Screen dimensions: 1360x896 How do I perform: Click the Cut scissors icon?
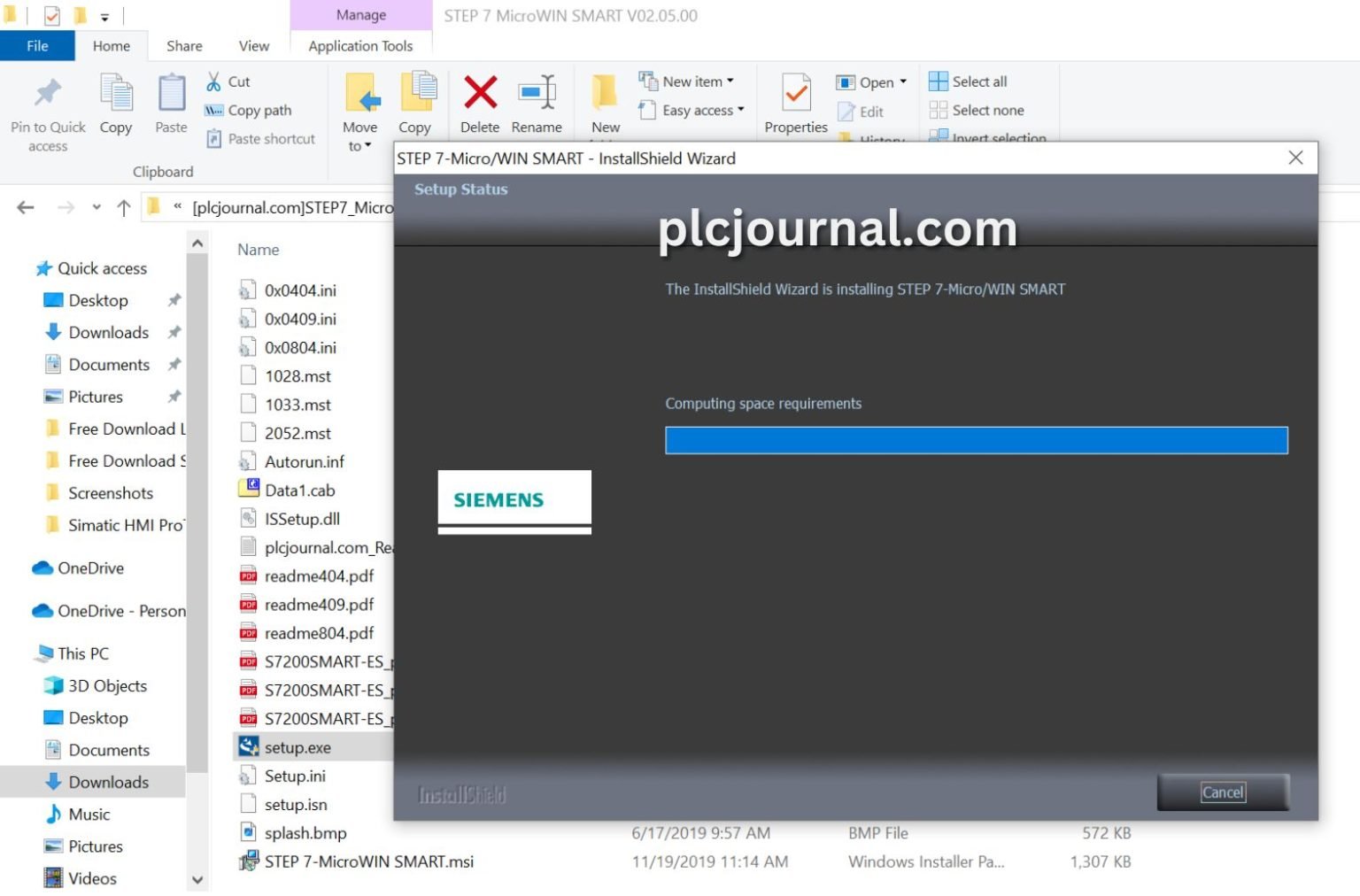[214, 81]
